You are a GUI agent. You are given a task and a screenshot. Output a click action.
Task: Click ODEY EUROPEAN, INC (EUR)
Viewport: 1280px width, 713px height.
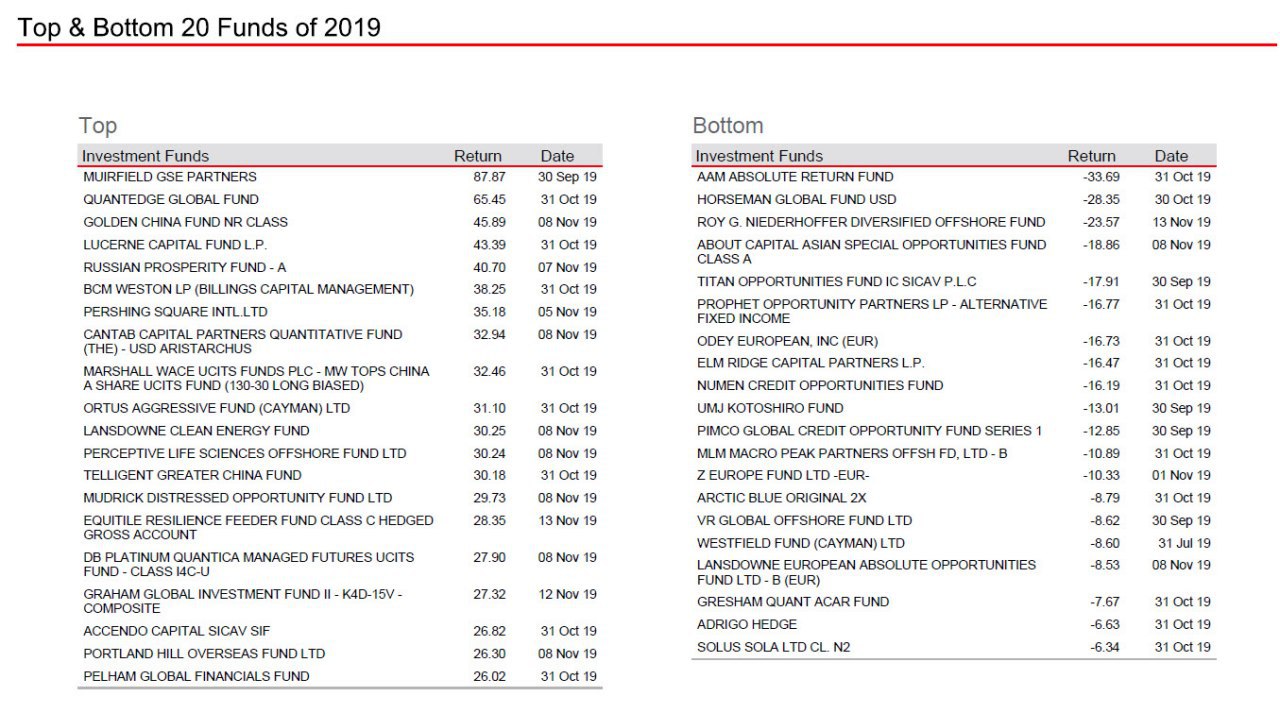tap(787, 341)
